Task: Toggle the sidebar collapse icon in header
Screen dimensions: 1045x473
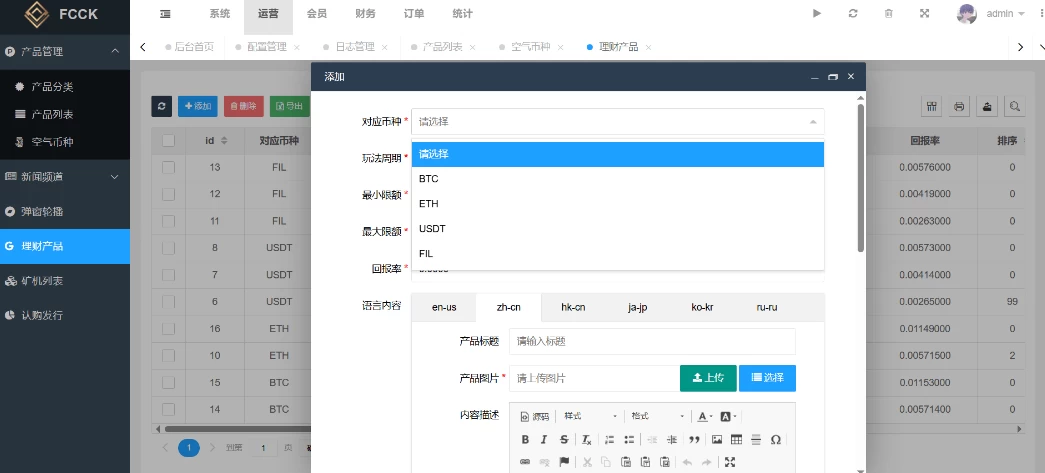Action: (x=165, y=14)
